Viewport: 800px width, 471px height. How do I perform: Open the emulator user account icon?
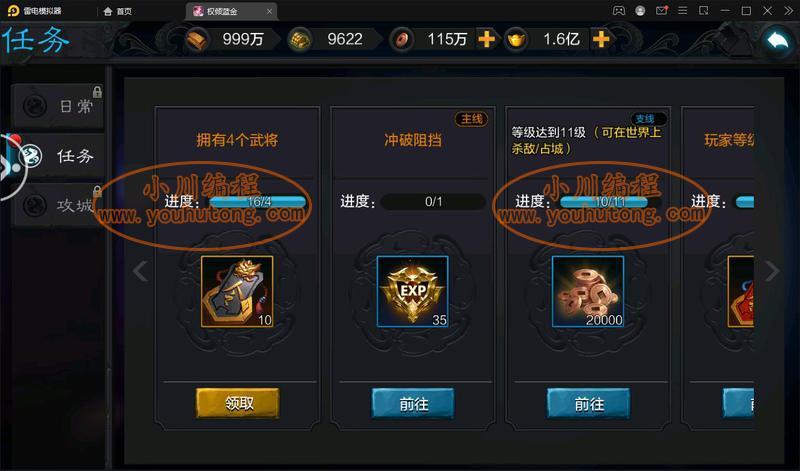pos(640,11)
